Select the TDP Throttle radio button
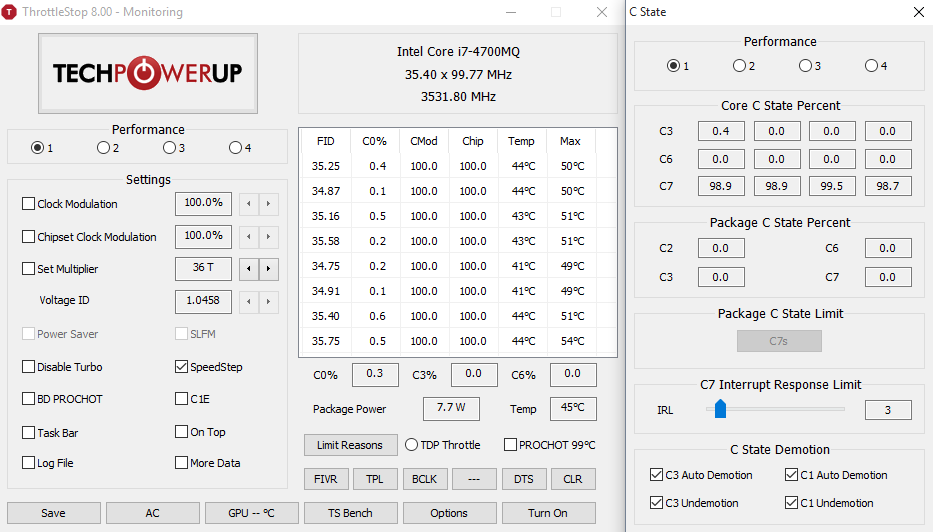 click(x=411, y=445)
